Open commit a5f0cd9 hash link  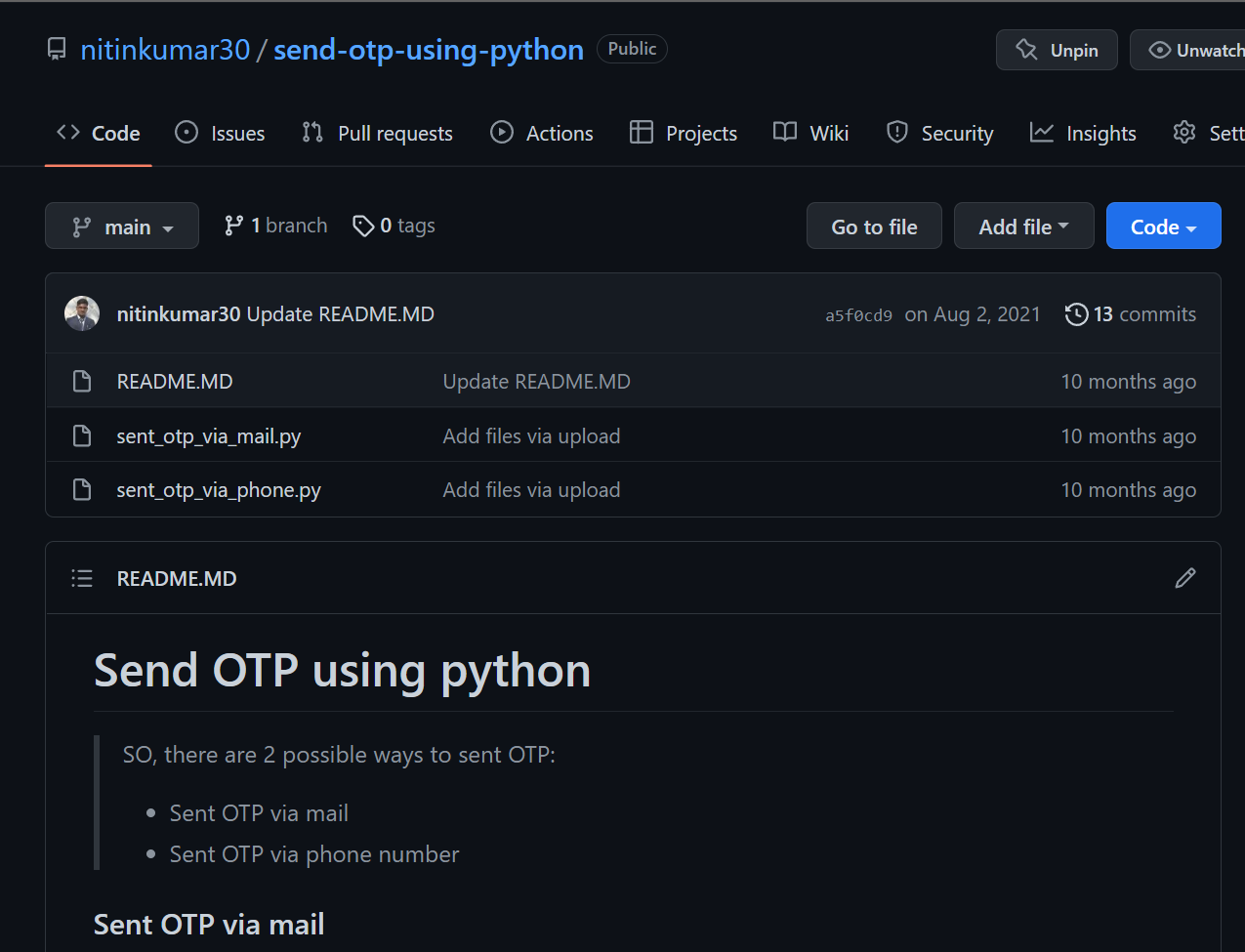858,315
